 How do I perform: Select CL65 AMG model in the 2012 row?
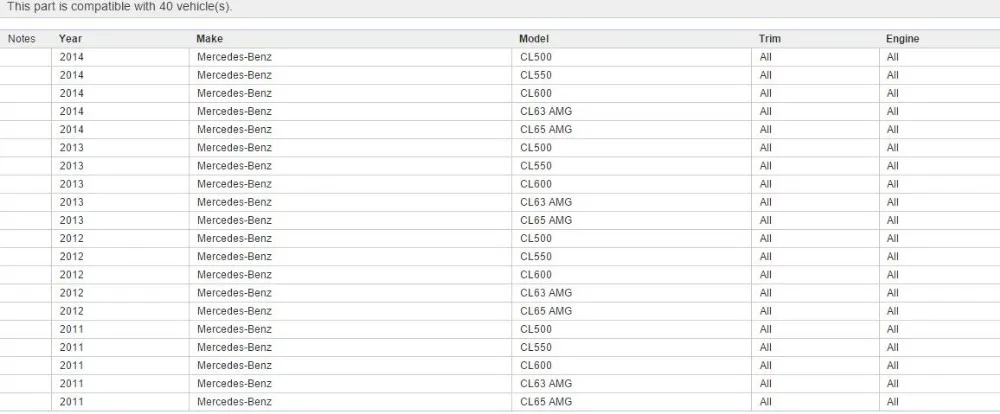pyautogui.click(x=546, y=311)
